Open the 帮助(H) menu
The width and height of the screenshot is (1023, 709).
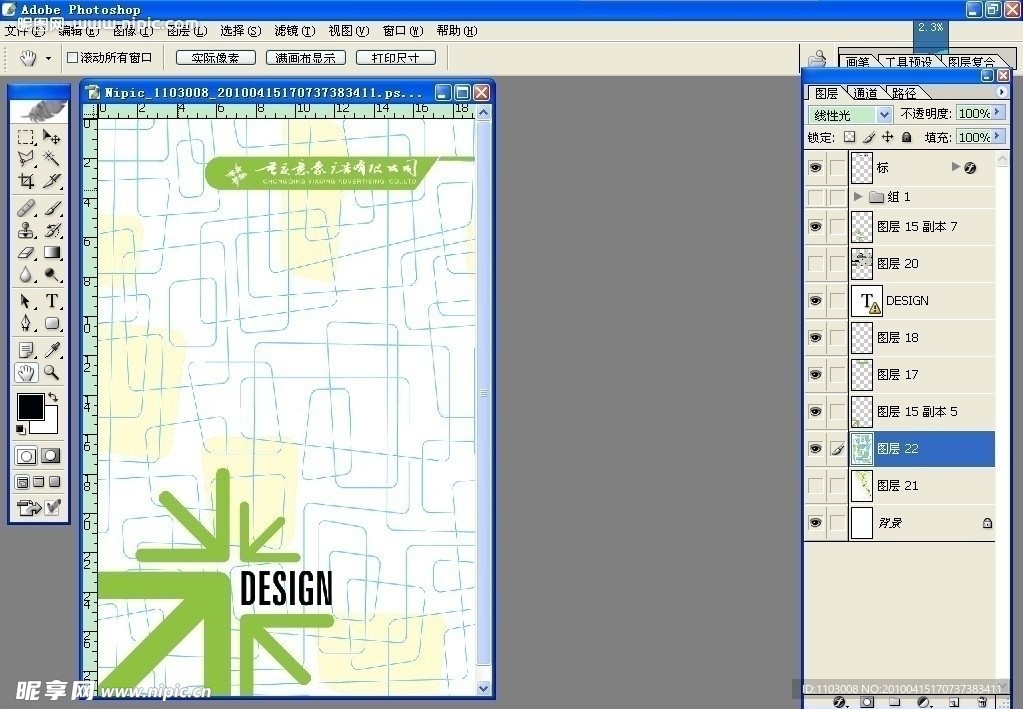[457, 31]
